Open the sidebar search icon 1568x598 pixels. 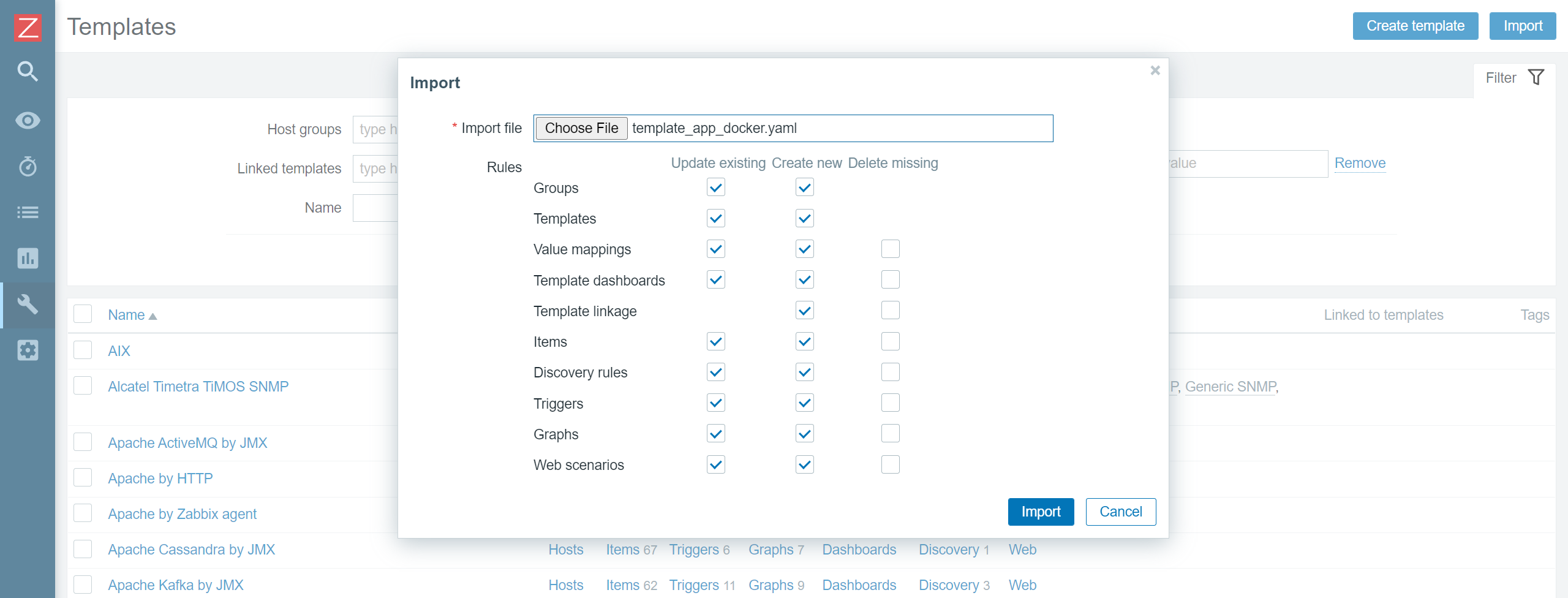click(28, 72)
